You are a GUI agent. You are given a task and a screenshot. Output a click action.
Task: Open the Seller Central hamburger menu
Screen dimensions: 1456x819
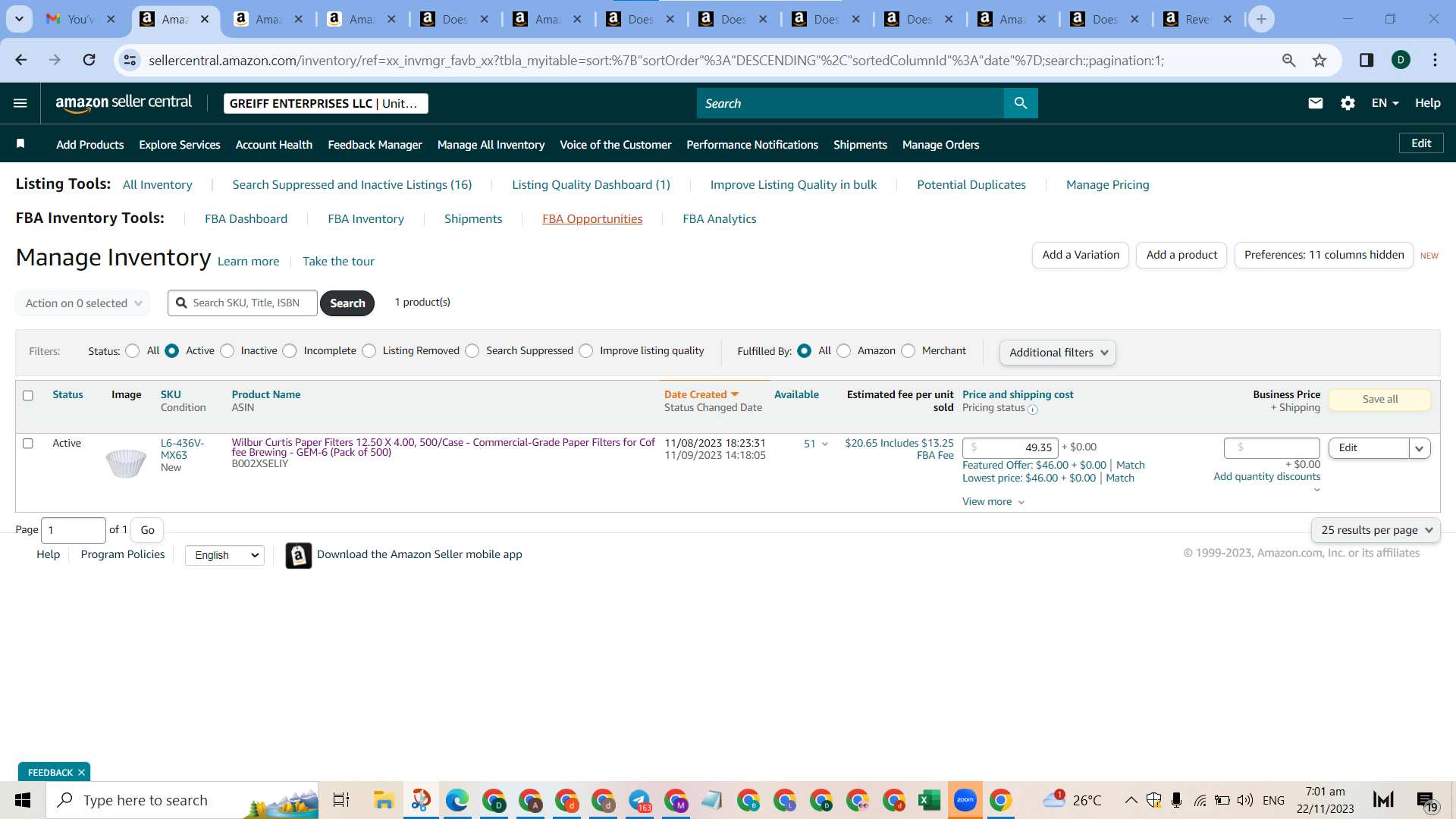(x=20, y=103)
